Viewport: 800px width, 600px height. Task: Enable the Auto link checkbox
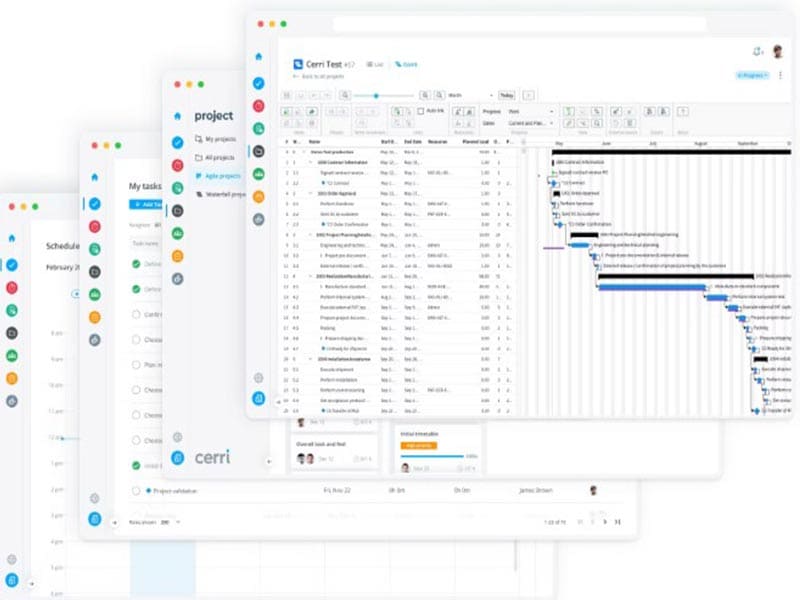coord(421,111)
